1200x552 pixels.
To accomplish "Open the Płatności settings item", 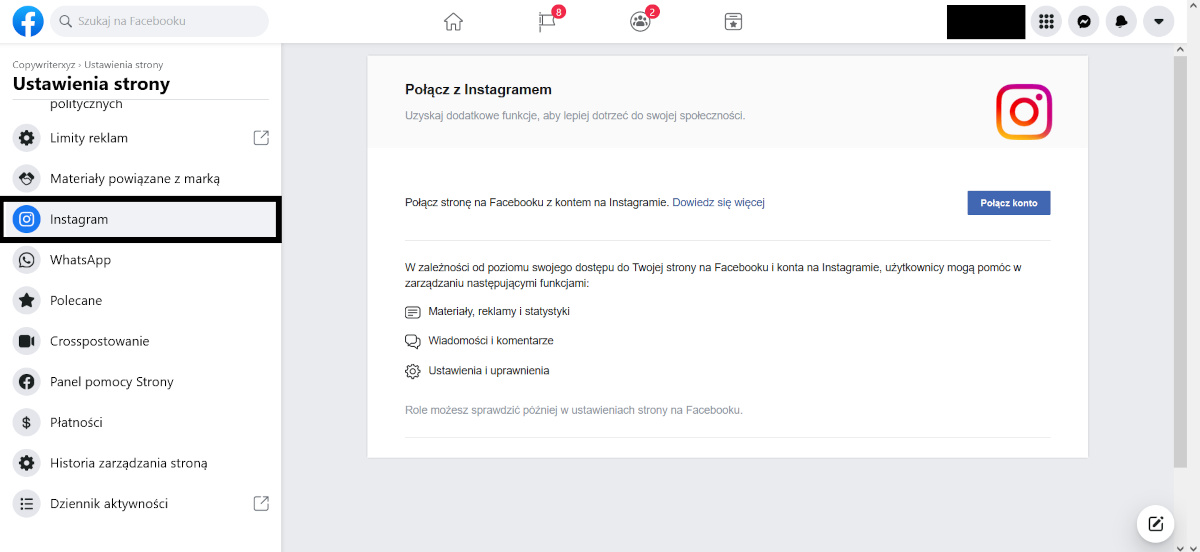I will click(140, 422).
